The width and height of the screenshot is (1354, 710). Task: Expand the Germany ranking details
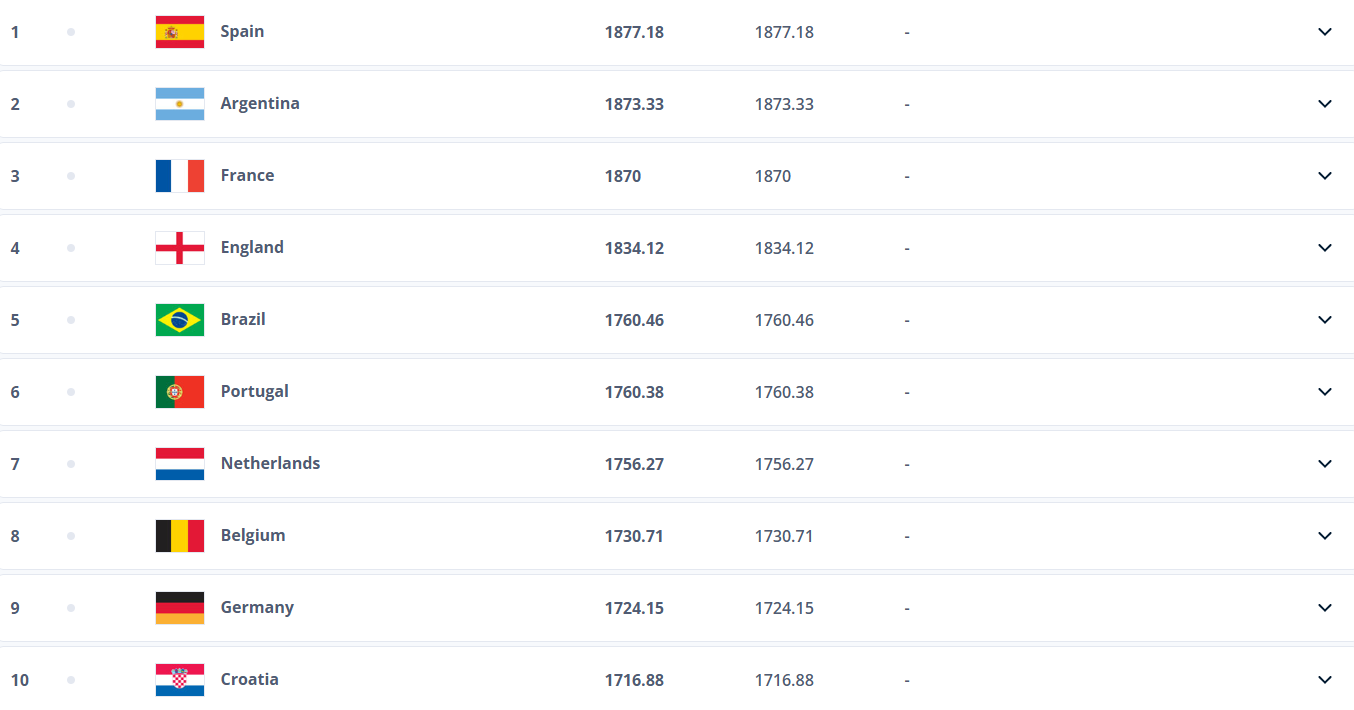1325,608
